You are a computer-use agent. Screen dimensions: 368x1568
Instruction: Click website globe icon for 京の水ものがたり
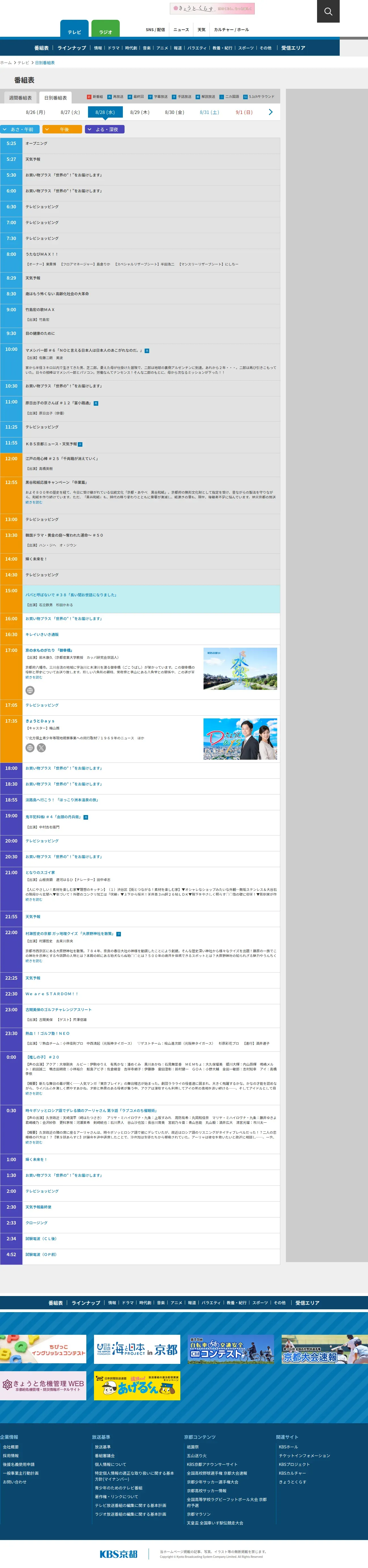coord(30,690)
